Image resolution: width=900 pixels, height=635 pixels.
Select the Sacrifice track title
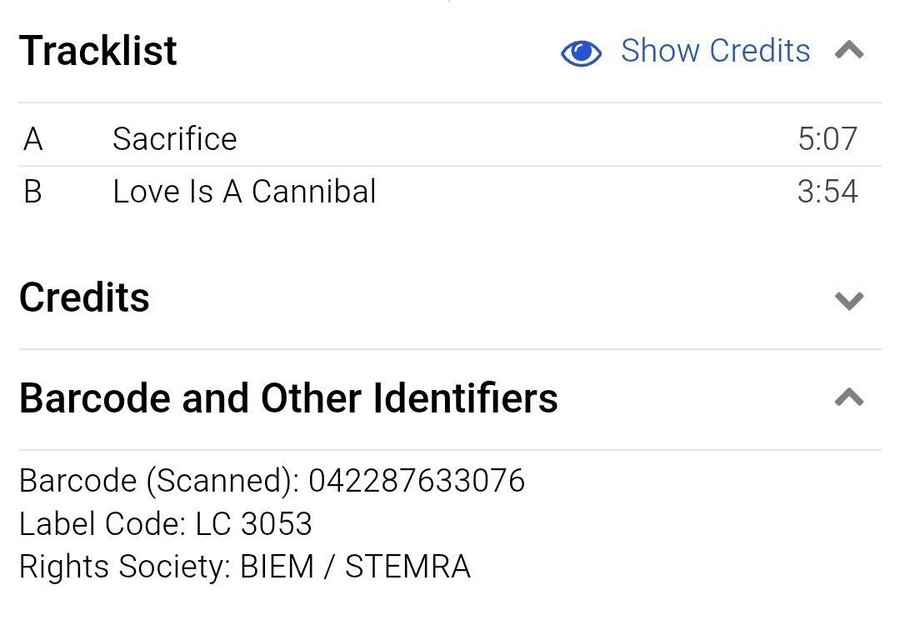[174, 139]
